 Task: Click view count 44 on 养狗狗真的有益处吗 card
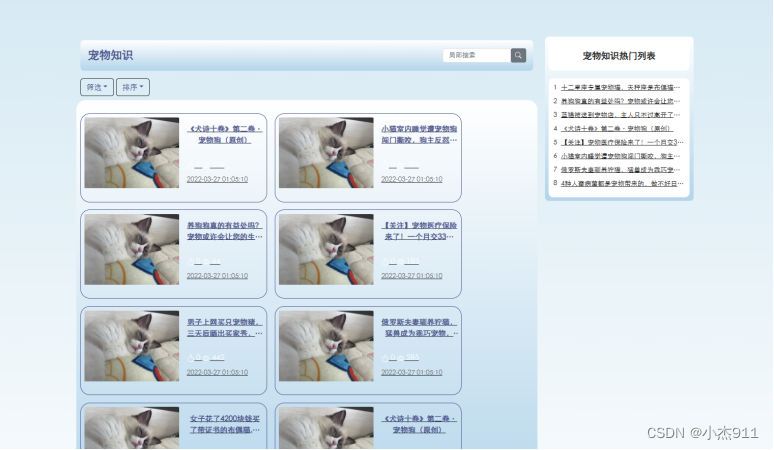pos(215,262)
